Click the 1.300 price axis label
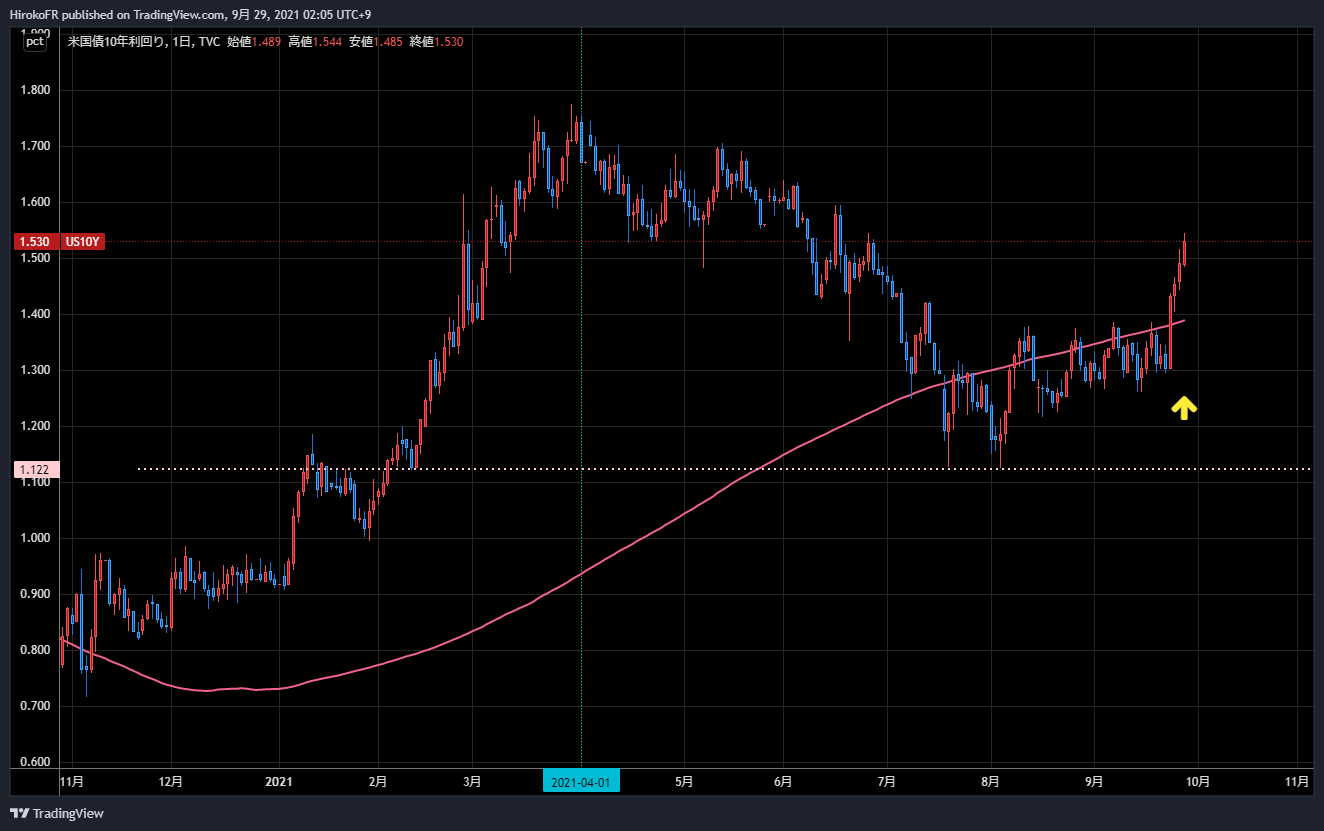 coord(35,370)
